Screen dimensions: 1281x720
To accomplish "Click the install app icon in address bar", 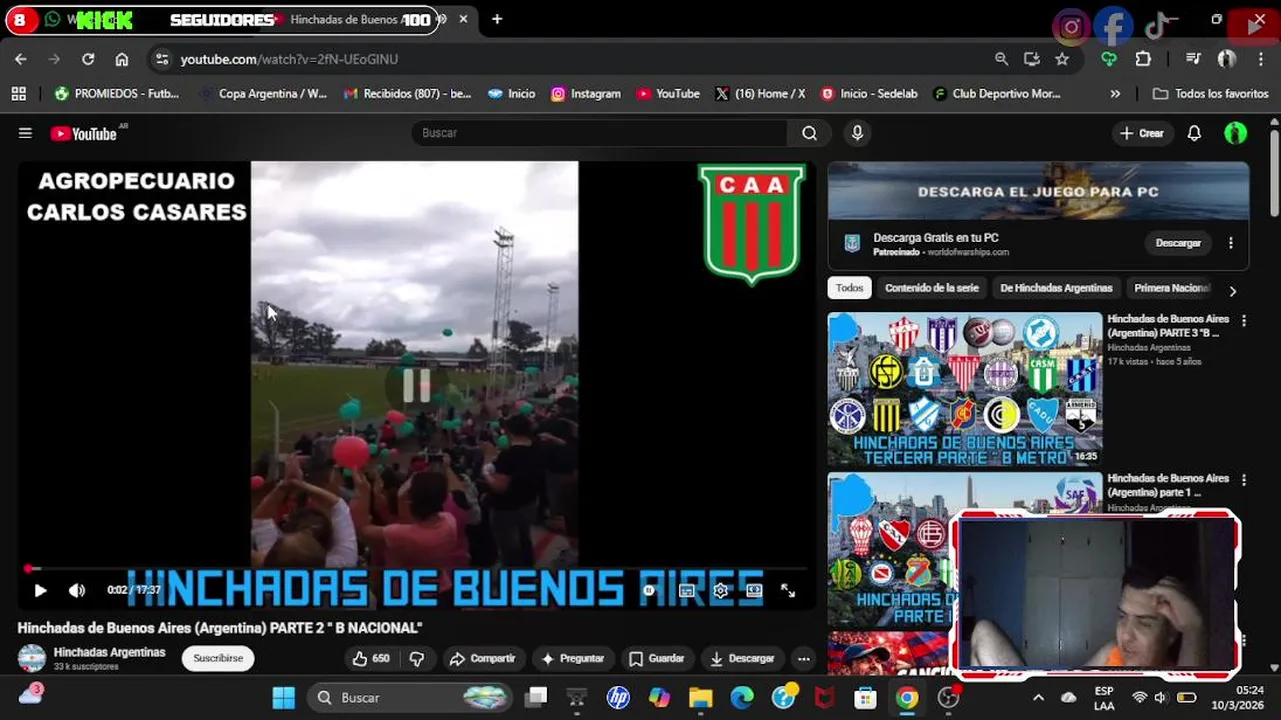I will click(x=1032, y=59).
